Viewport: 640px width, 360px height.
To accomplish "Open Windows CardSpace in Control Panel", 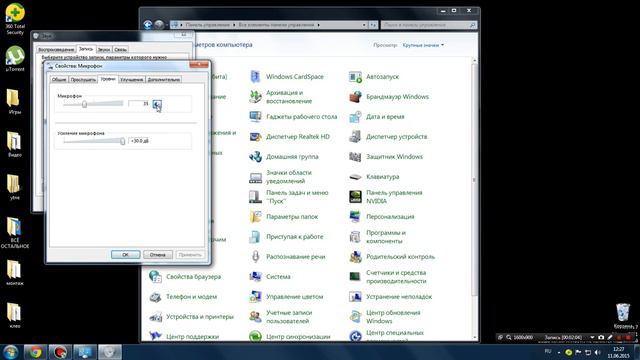I will click(x=287, y=77).
